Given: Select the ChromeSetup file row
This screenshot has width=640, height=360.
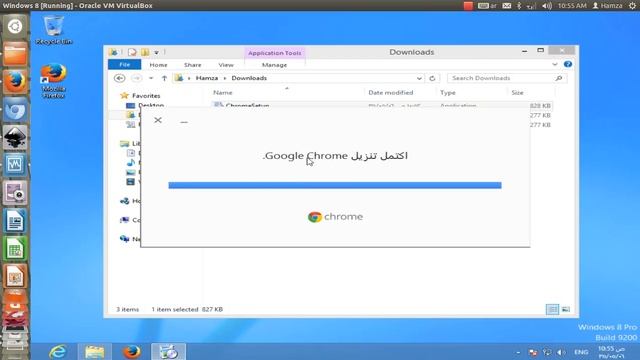Looking at the screenshot, I should [x=382, y=105].
